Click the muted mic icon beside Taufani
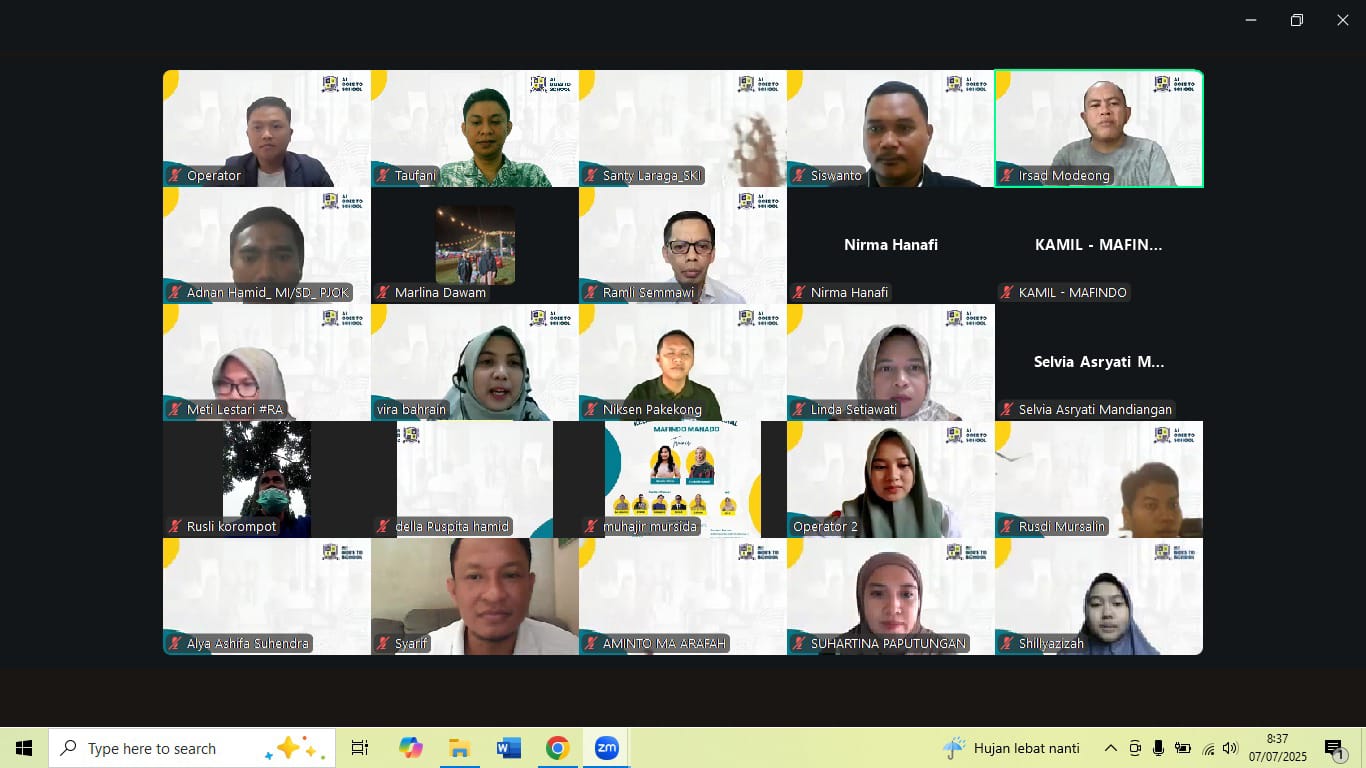 [383, 176]
